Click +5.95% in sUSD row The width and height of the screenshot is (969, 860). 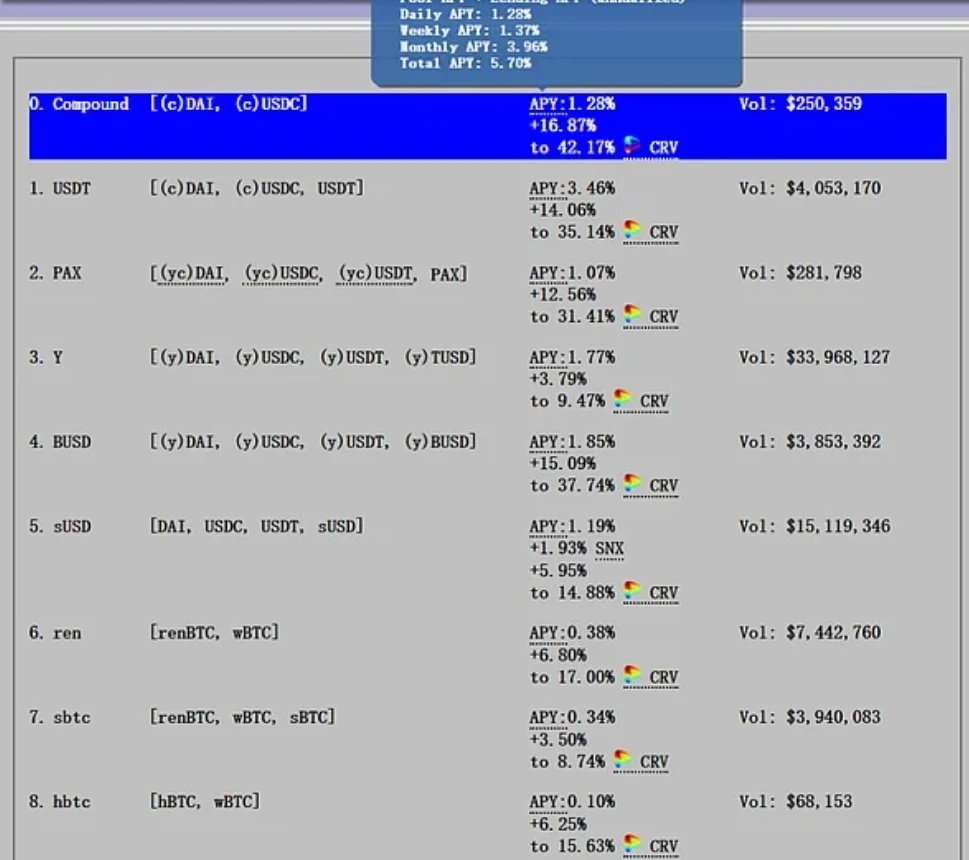[x=558, y=570]
